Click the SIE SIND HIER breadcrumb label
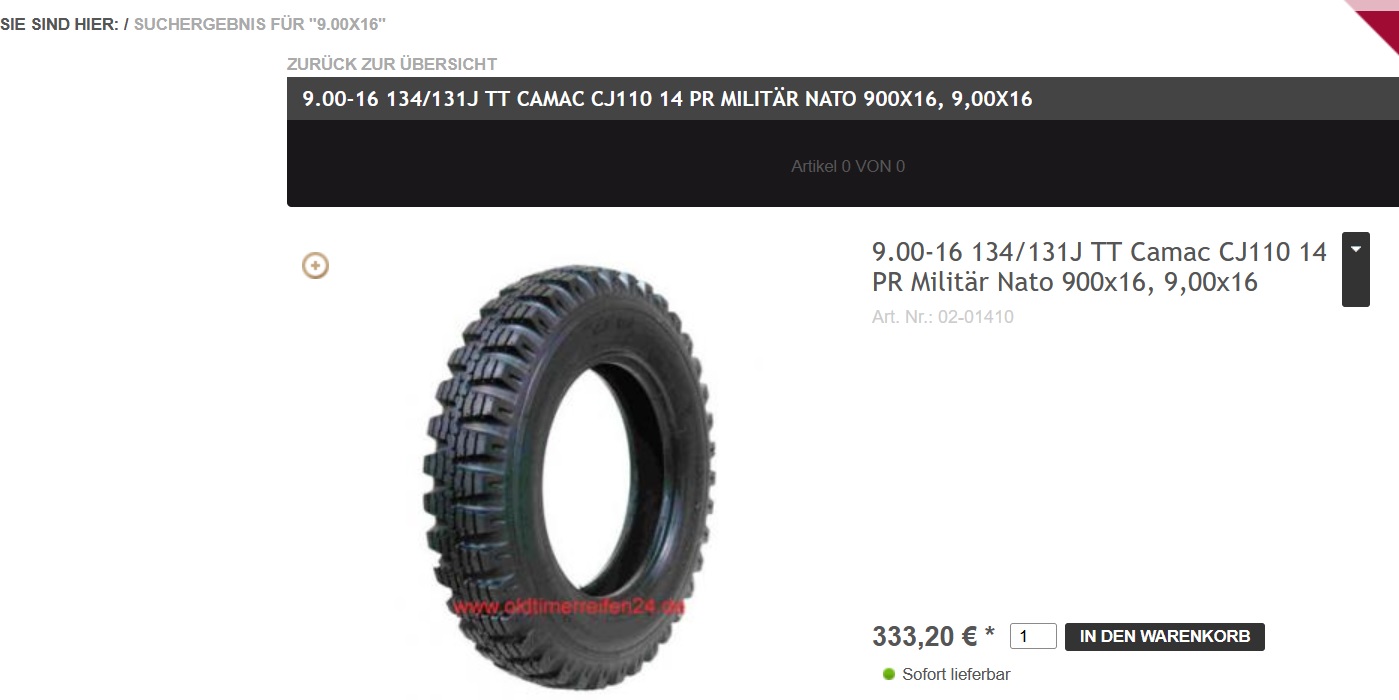1399x700 pixels. pyautogui.click(x=59, y=23)
